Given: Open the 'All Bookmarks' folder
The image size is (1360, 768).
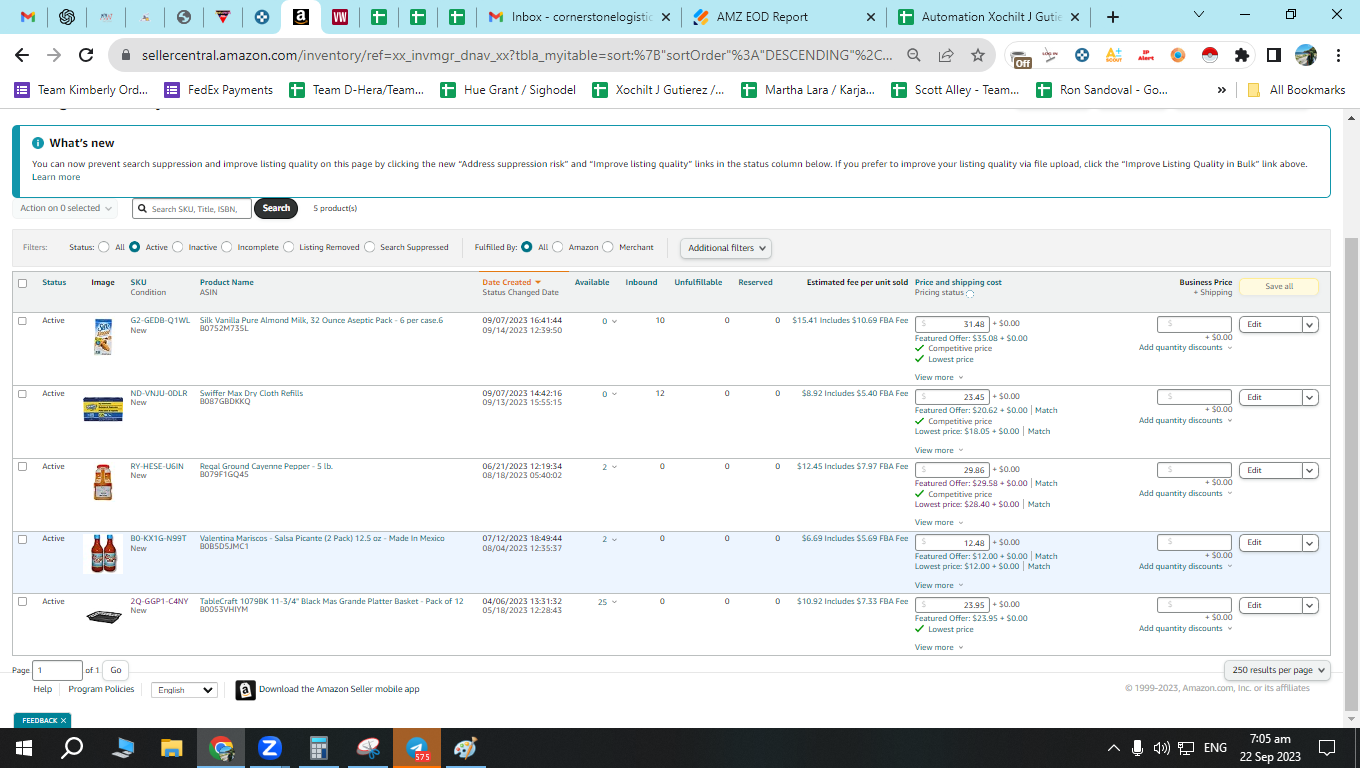Looking at the screenshot, I should 1296,90.
